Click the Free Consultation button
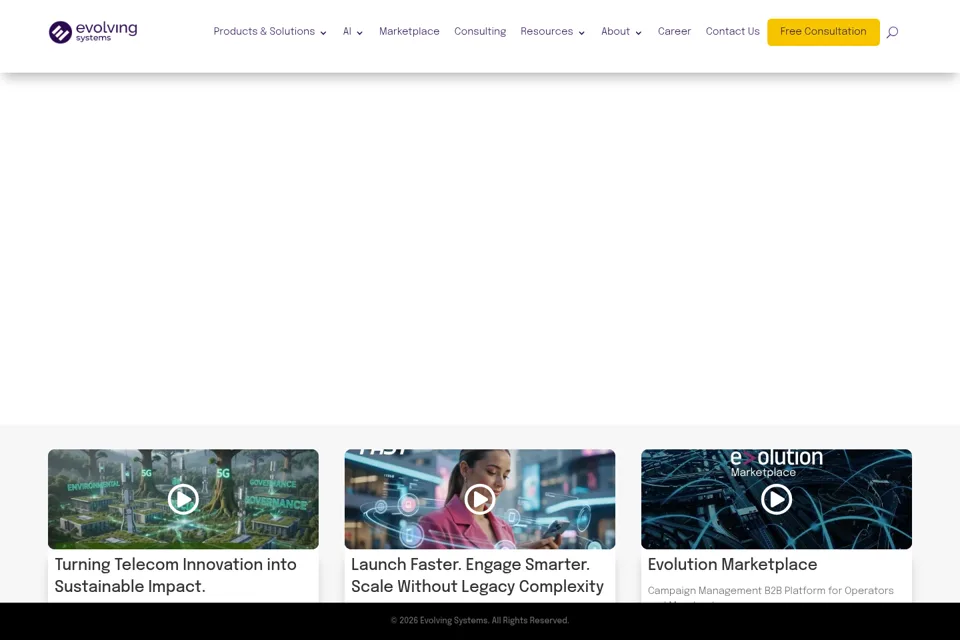Image resolution: width=960 pixels, height=640 pixels. coord(823,32)
